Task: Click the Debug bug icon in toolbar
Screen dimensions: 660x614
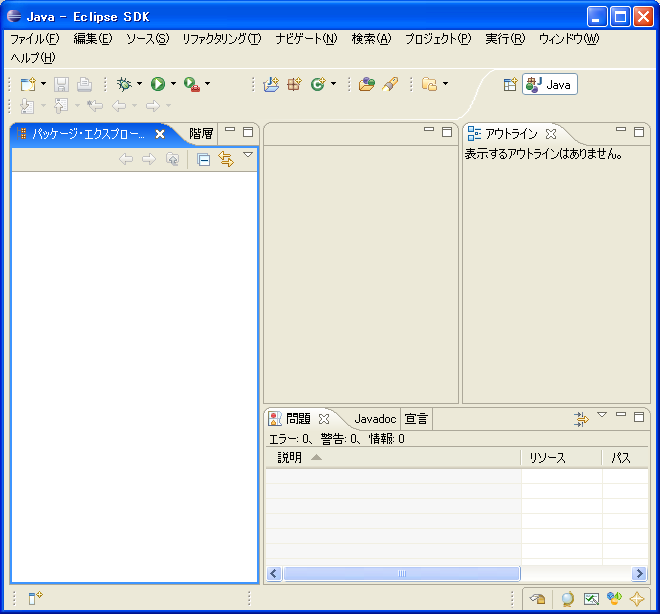Action: (124, 85)
